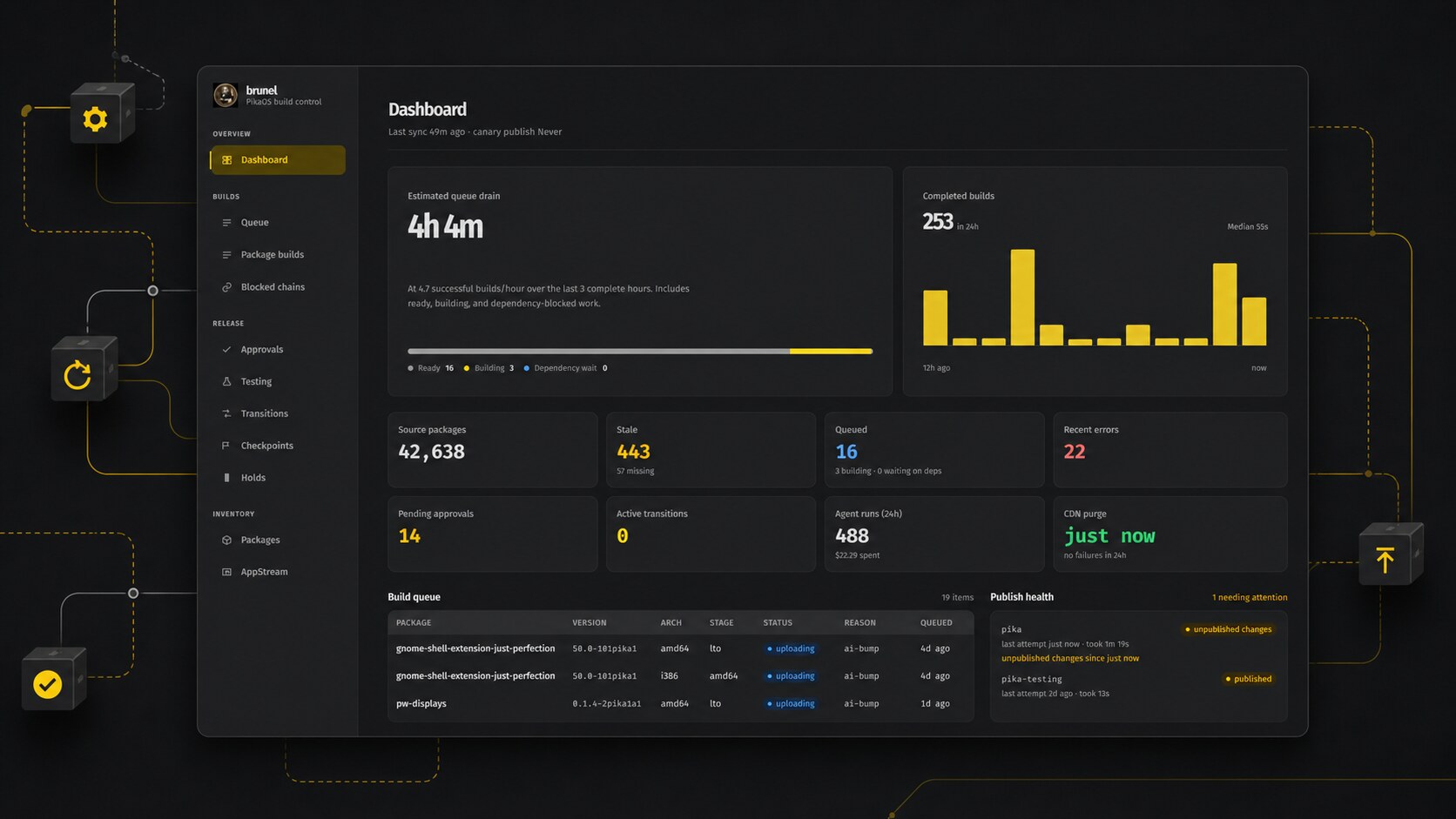Viewport: 1456px width, 819px height.
Task: Select the pw-displays row in build queue
Action: 680,703
